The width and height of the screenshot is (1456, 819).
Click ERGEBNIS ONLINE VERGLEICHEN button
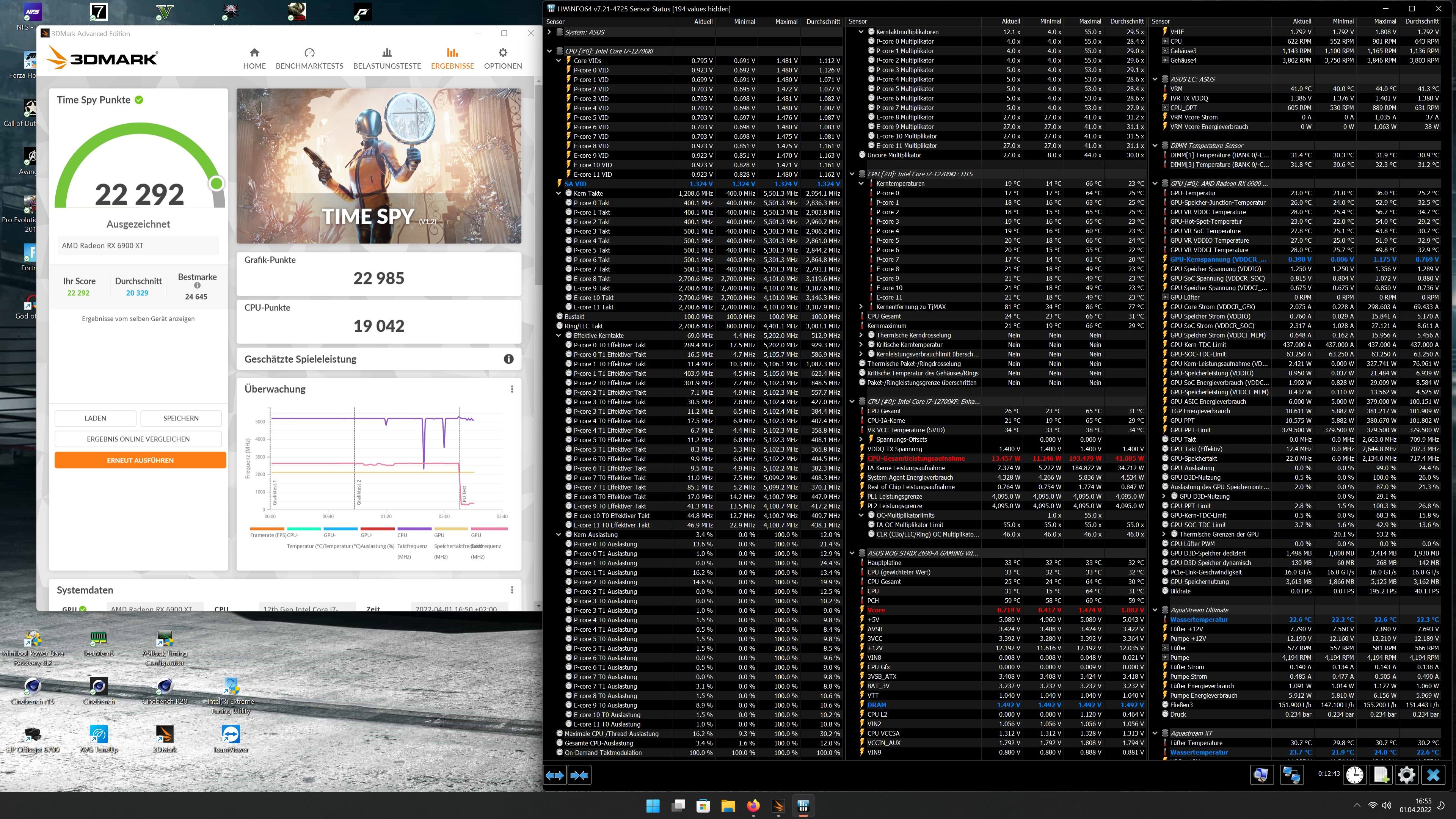click(x=138, y=439)
